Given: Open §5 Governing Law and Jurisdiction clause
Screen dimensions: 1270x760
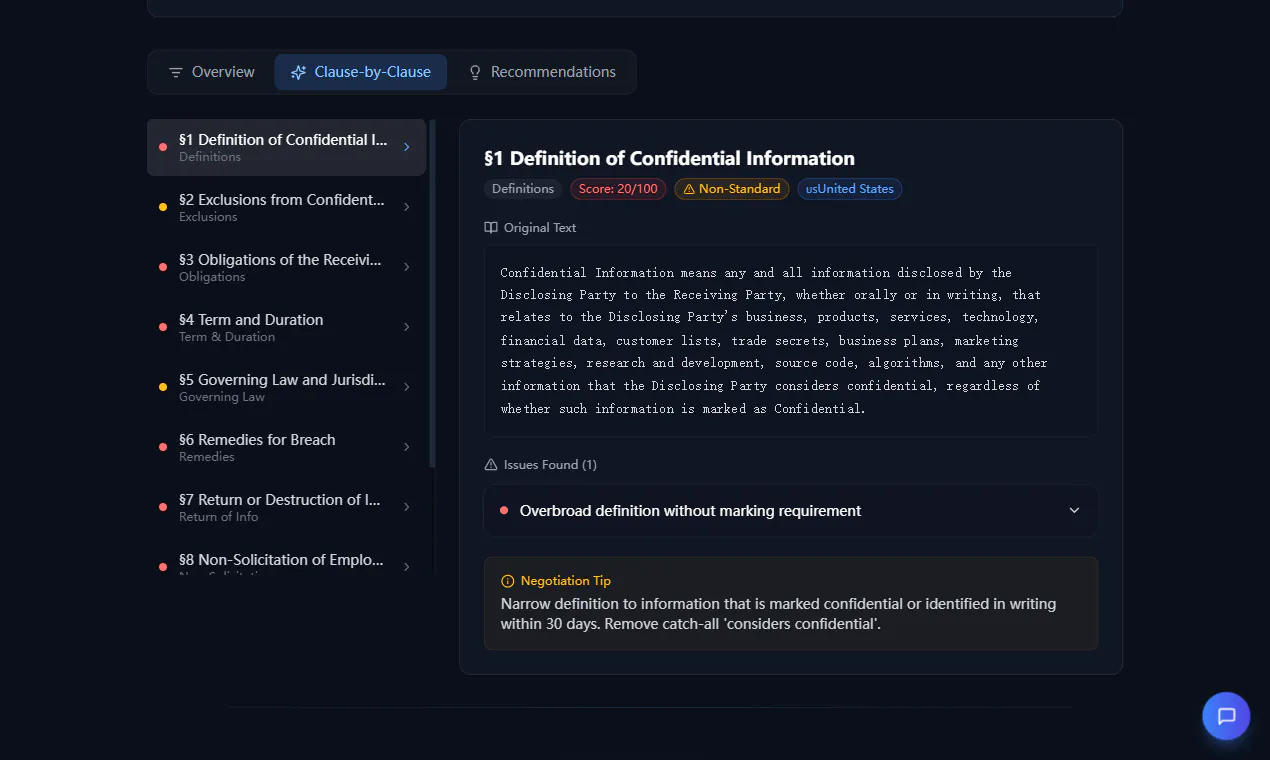Looking at the screenshot, I should pyautogui.click(x=287, y=387).
